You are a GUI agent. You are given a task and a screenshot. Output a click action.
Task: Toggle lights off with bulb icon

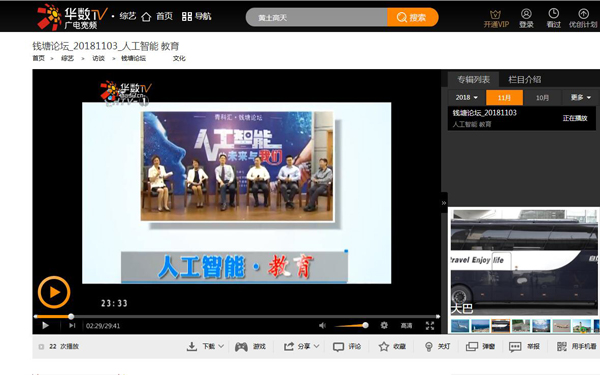pos(429,347)
